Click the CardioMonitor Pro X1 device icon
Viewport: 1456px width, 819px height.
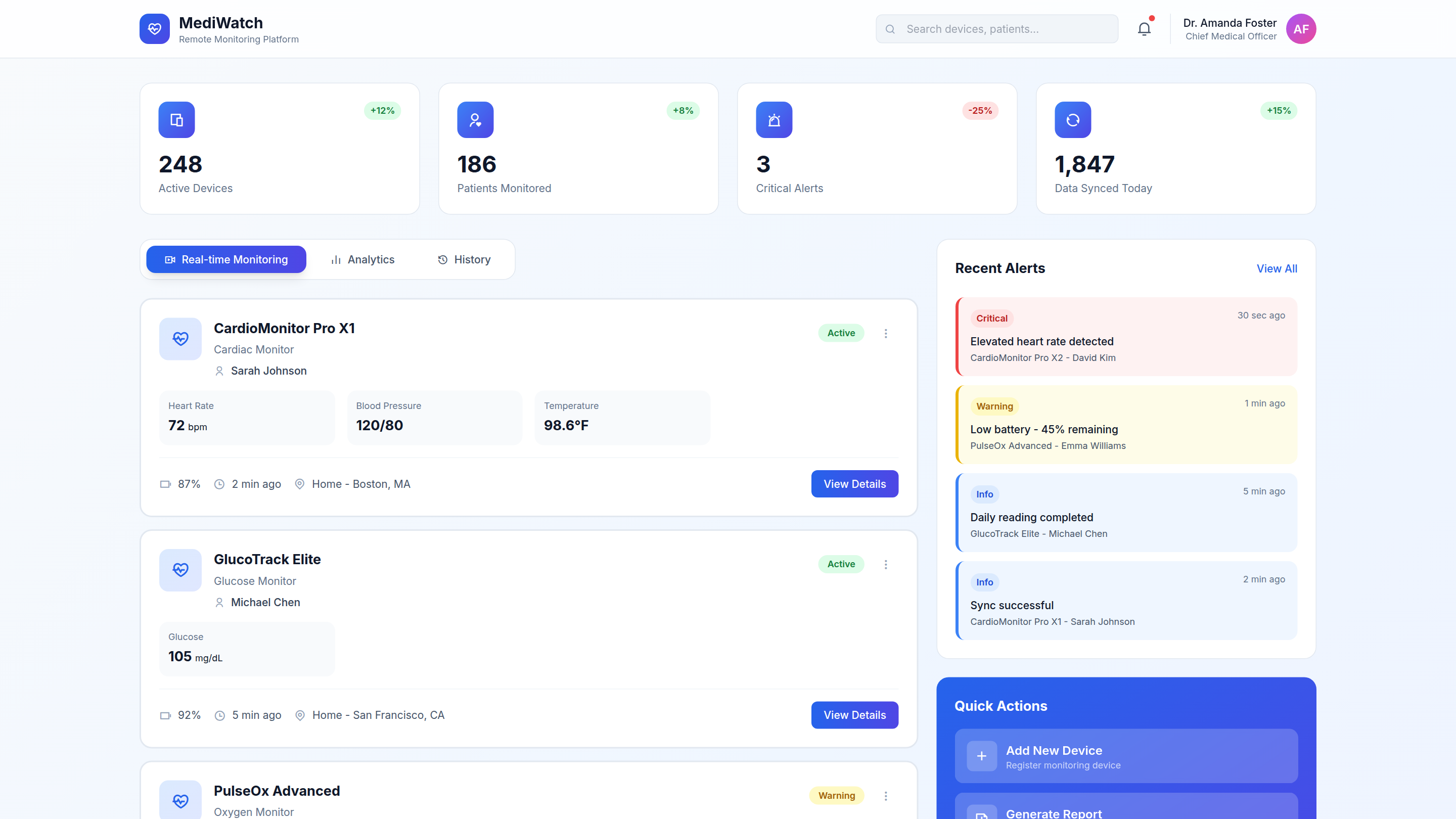pyautogui.click(x=180, y=339)
